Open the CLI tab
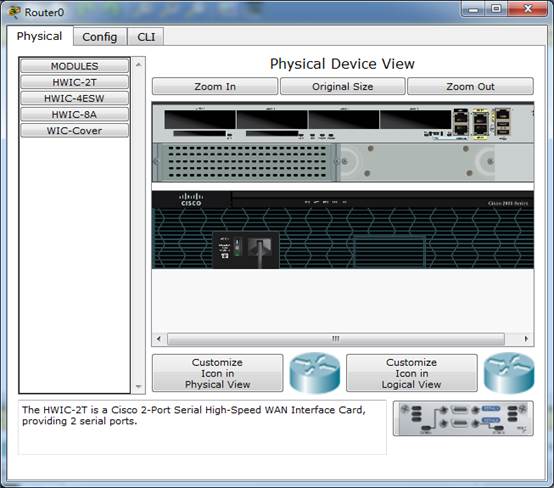This screenshot has width=554, height=488. pyautogui.click(x=146, y=37)
